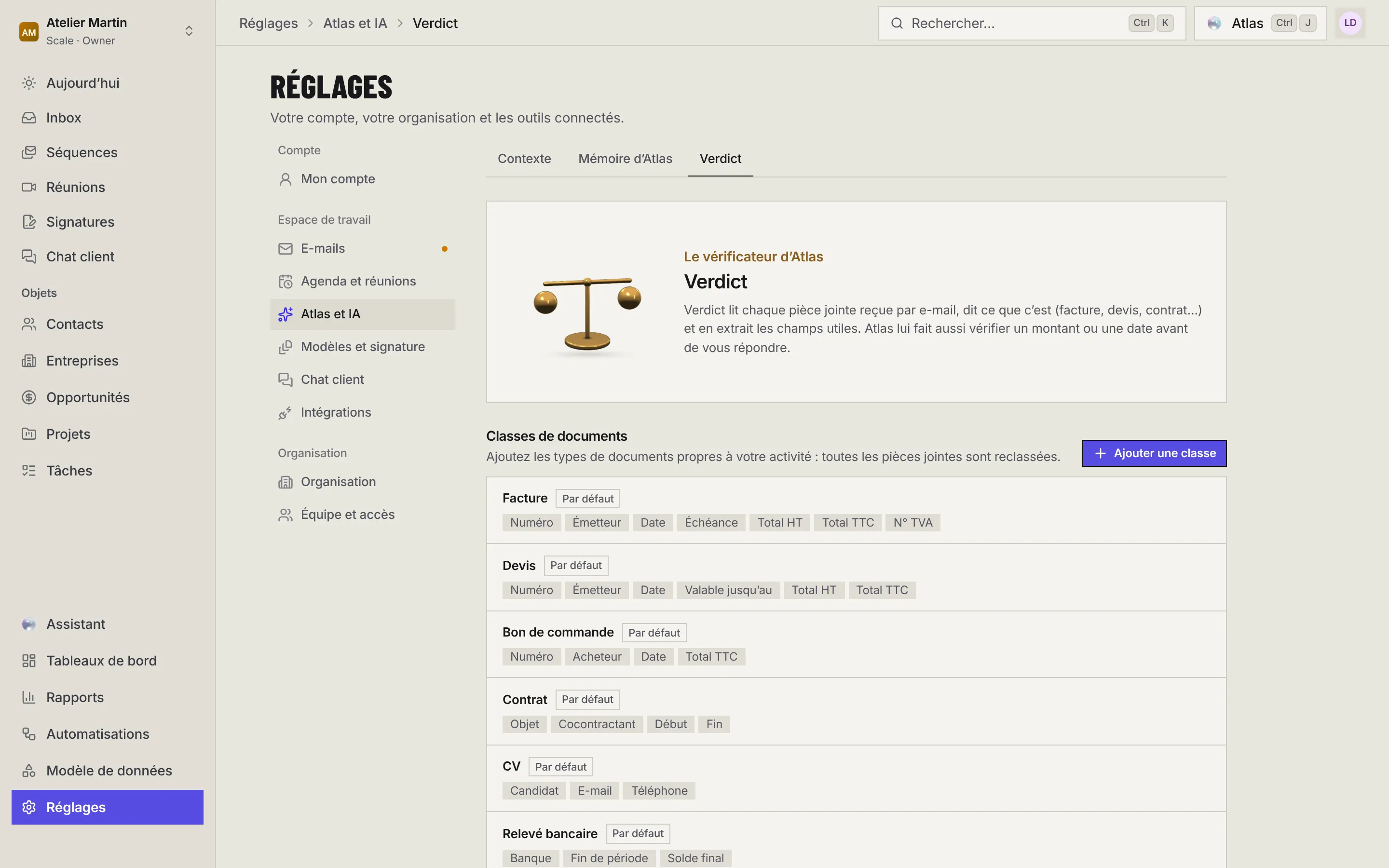Open Agenda et réunions settings

click(x=363, y=281)
